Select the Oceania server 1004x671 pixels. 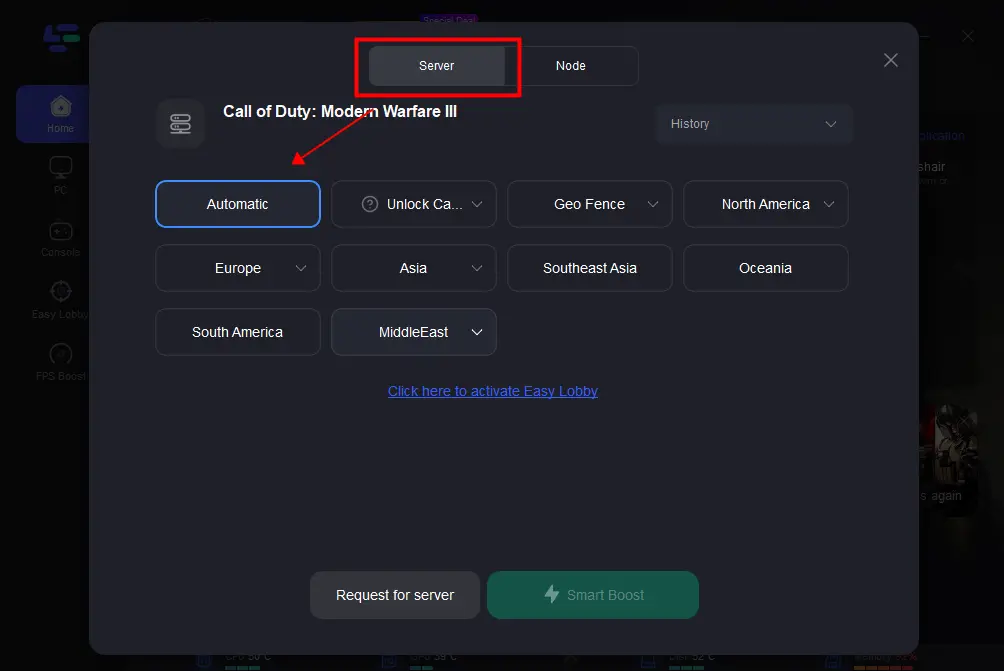coord(766,268)
